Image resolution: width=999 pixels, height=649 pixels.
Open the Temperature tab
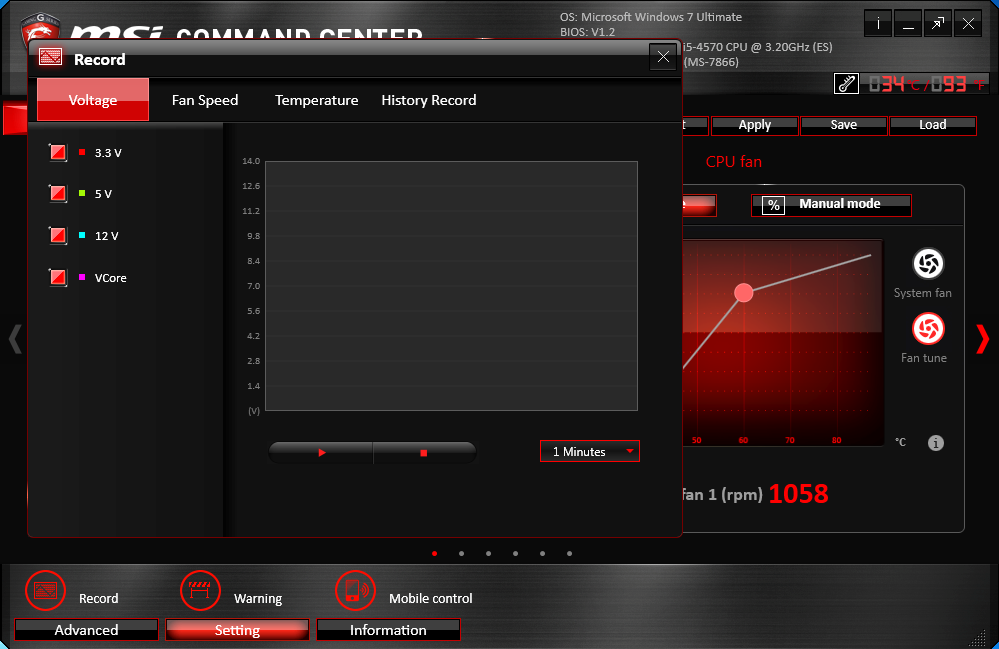coord(317,100)
